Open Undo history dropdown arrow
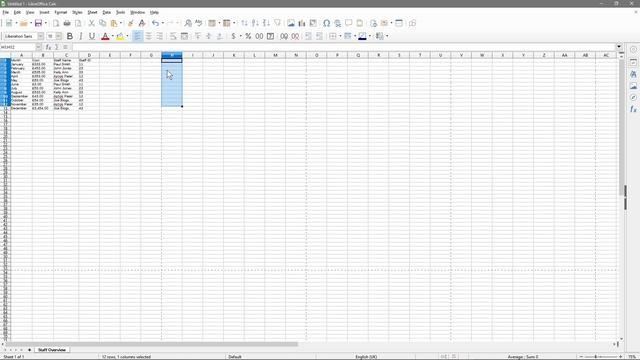The image size is (640, 360). pyautogui.click(x=162, y=23)
